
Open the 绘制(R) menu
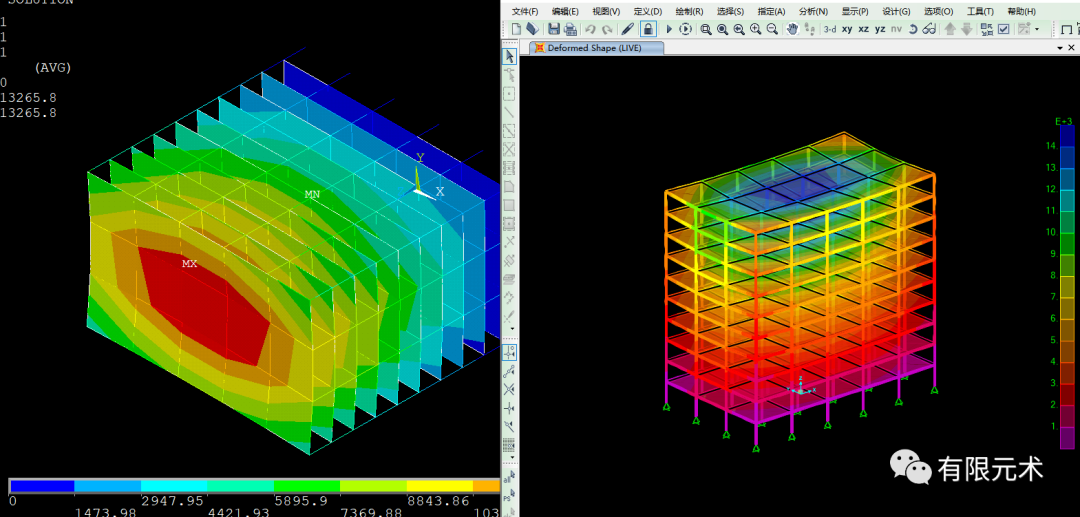(x=689, y=11)
